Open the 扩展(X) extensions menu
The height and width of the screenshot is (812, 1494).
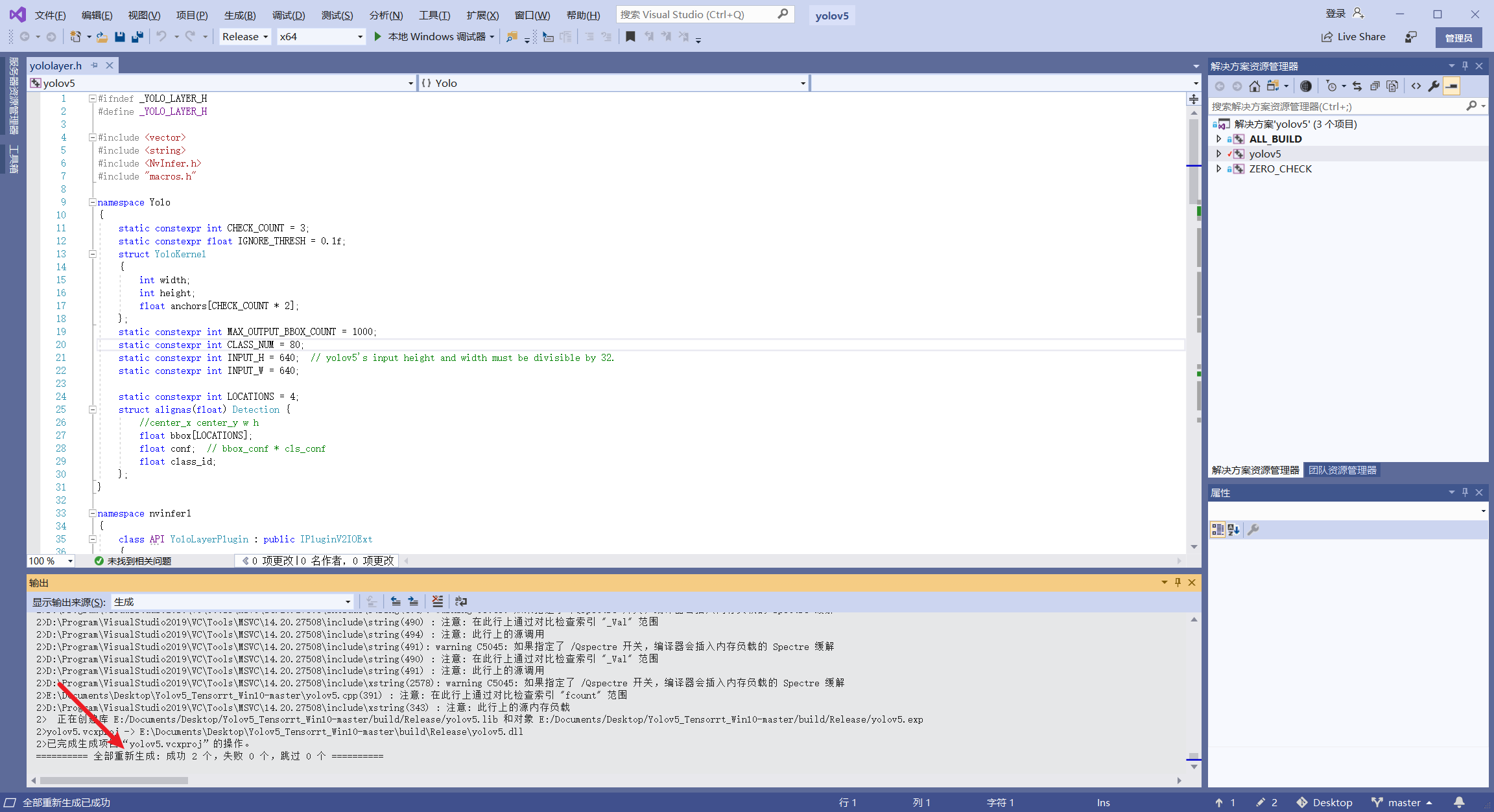pyautogui.click(x=482, y=15)
